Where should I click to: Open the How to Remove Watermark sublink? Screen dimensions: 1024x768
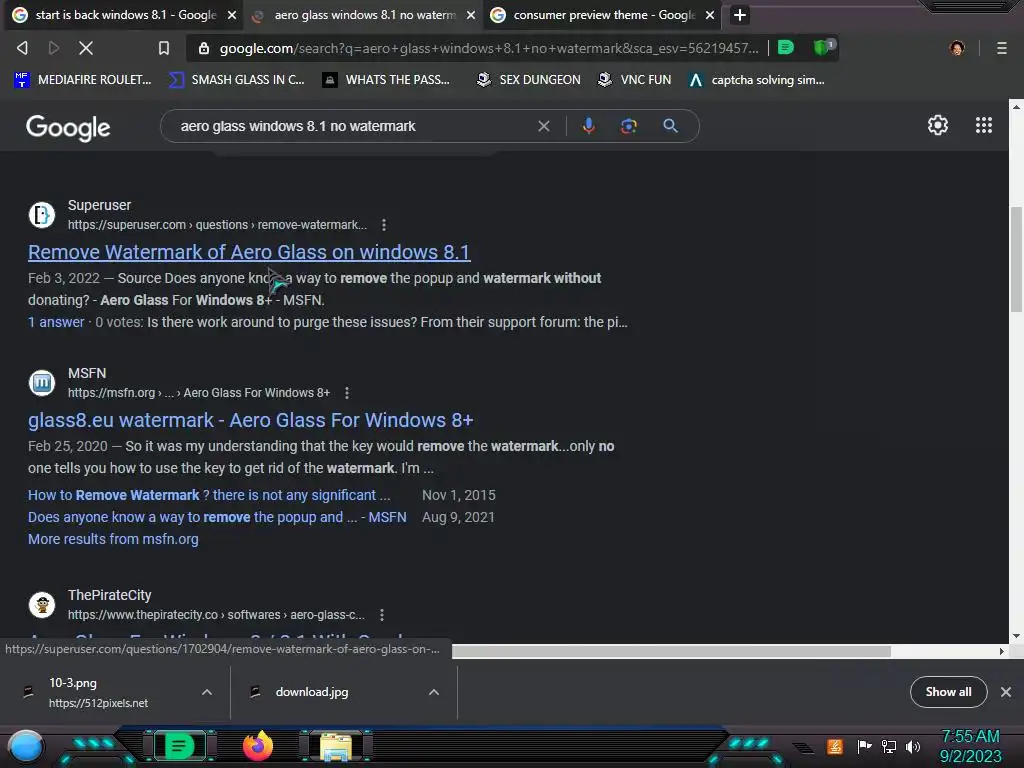point(209,495)
